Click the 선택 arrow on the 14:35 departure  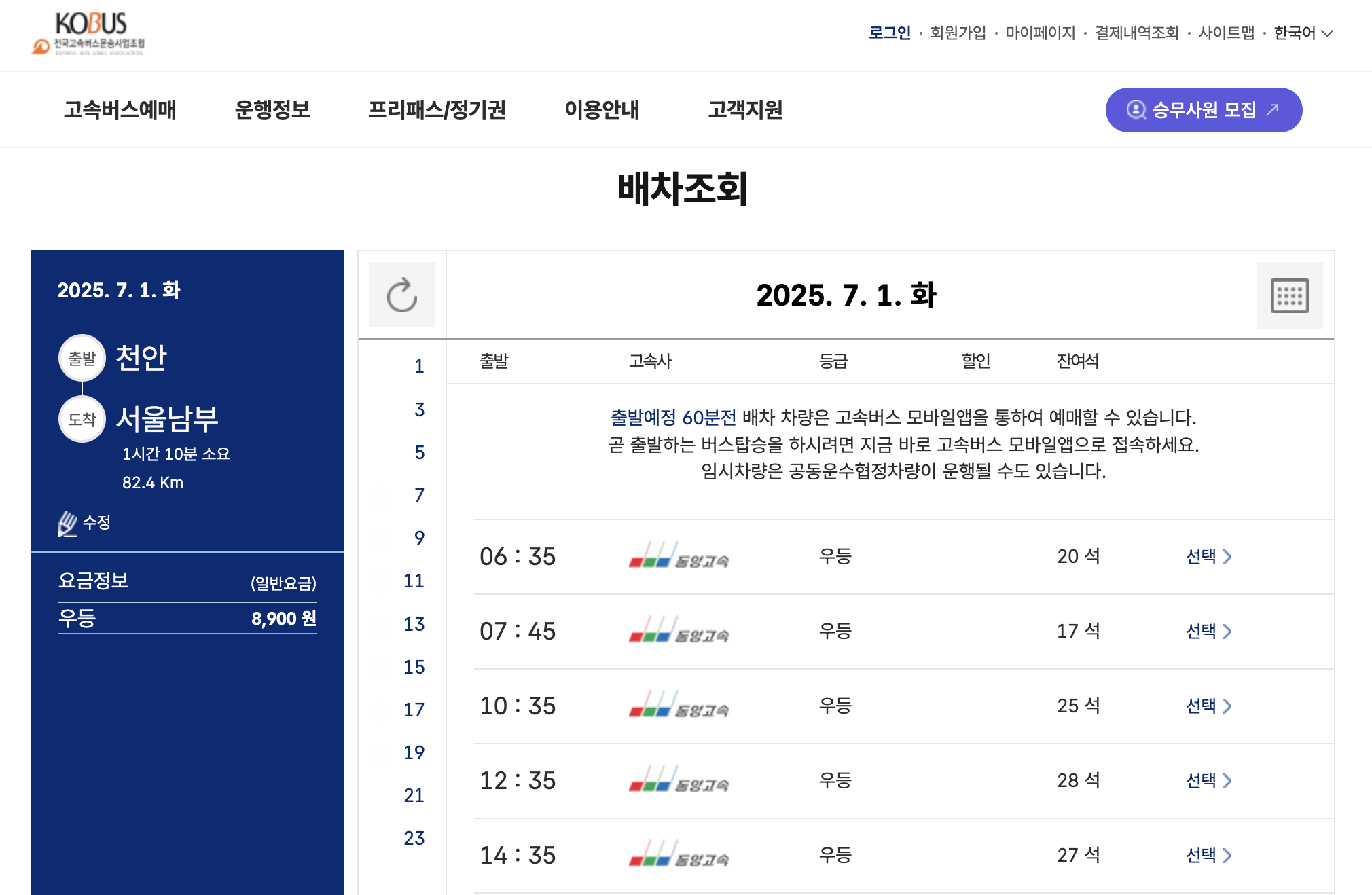tap(1209, 855)
